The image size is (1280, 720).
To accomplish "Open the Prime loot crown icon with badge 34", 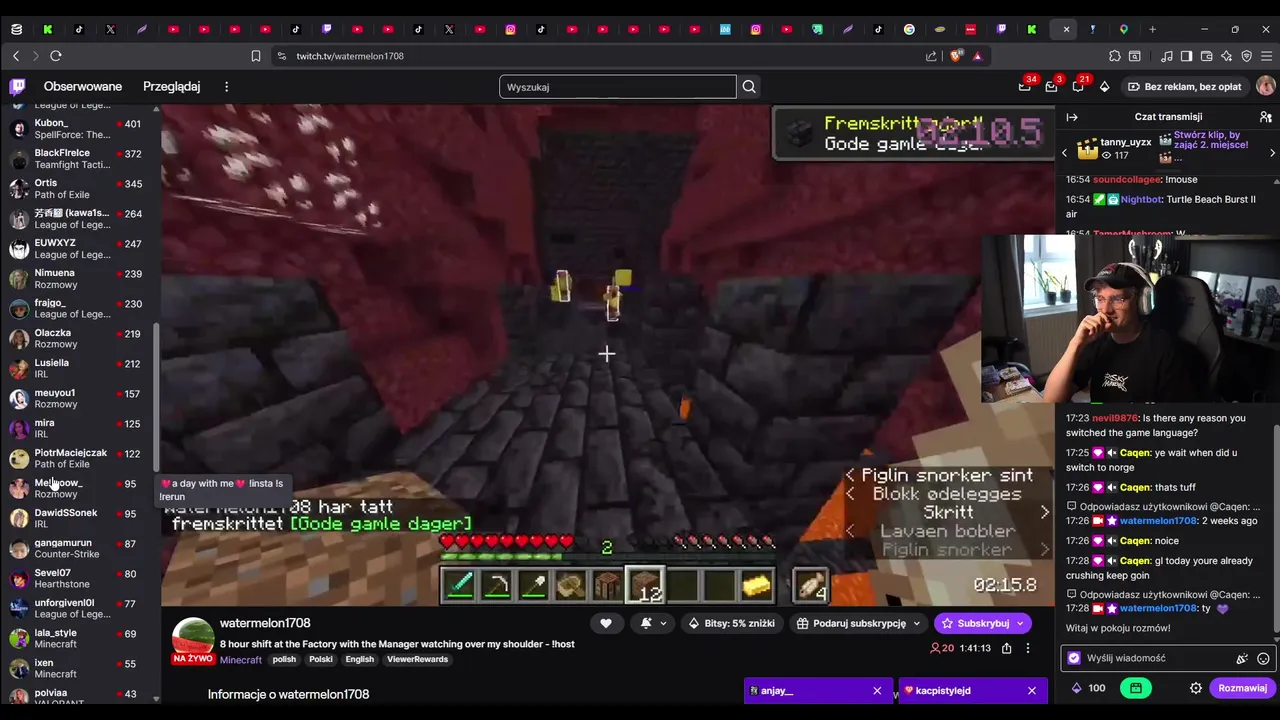I will click(1025, 87).
